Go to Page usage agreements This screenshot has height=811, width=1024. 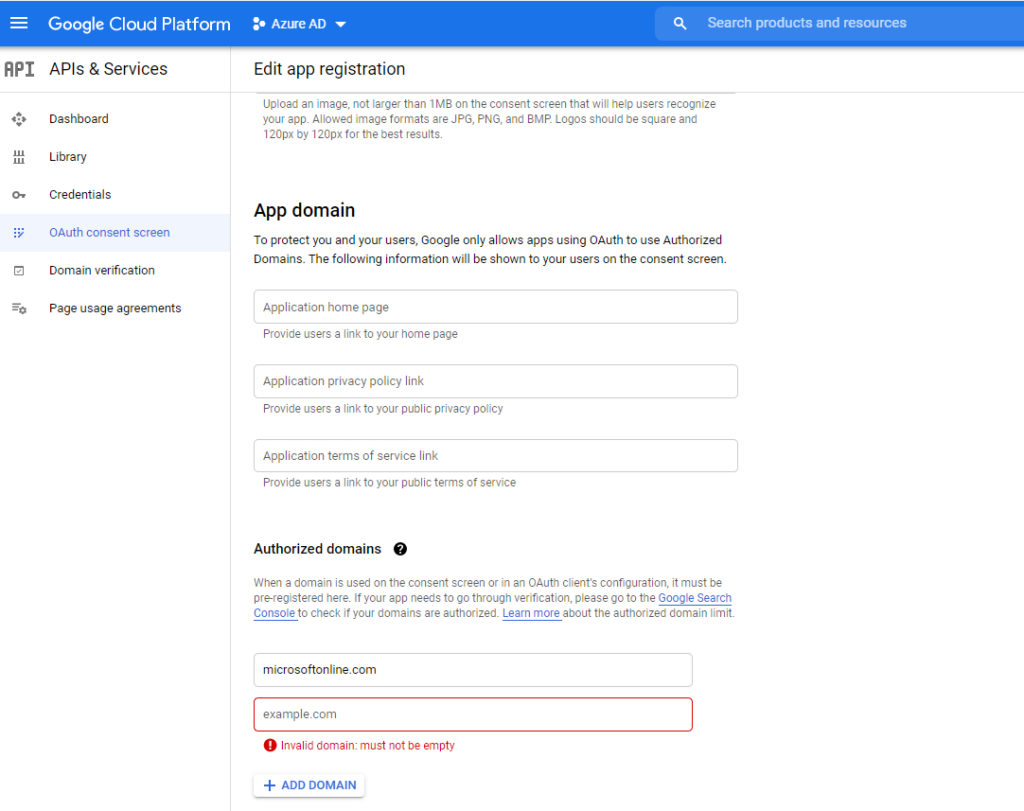115,308
